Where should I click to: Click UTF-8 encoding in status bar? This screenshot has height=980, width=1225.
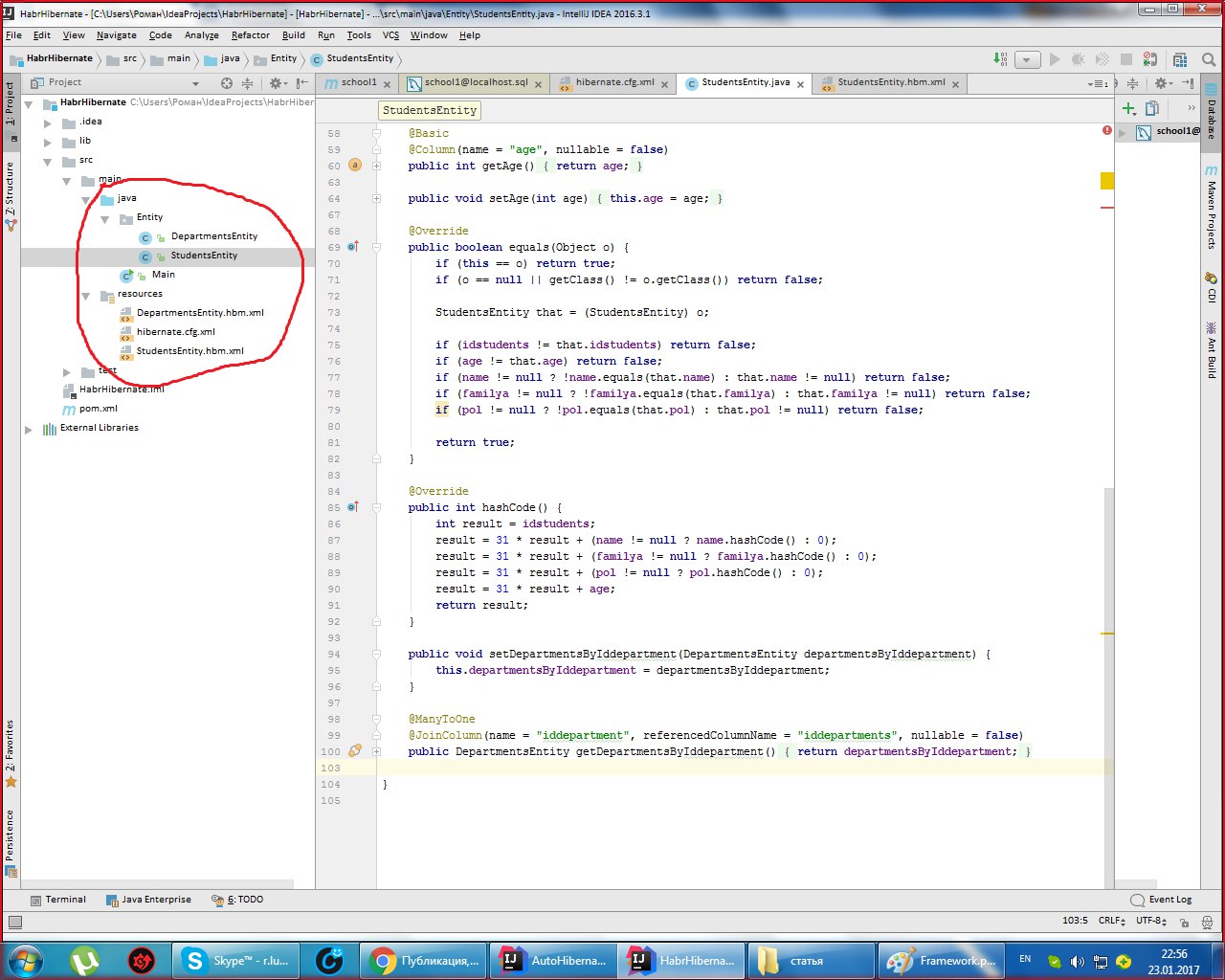click(1151, 921)
